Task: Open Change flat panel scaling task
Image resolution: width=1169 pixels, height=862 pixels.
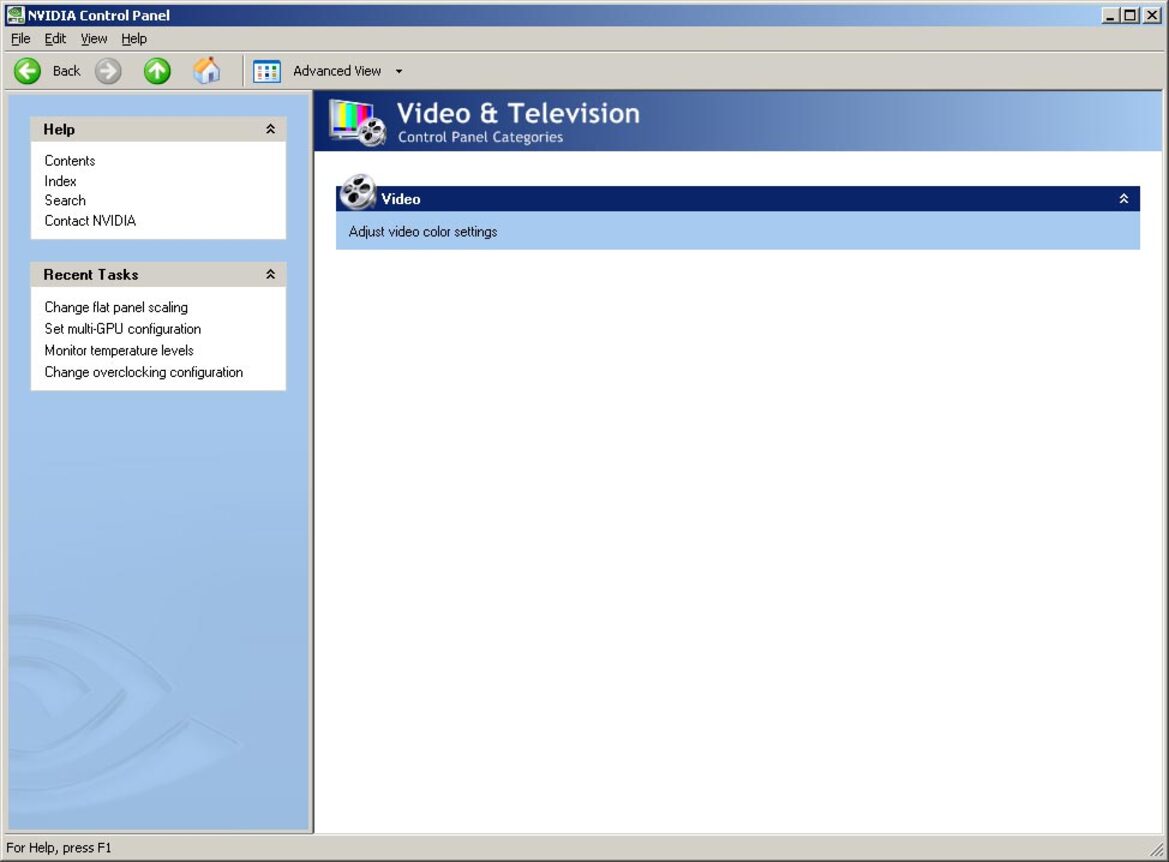Action: [116, 307]
